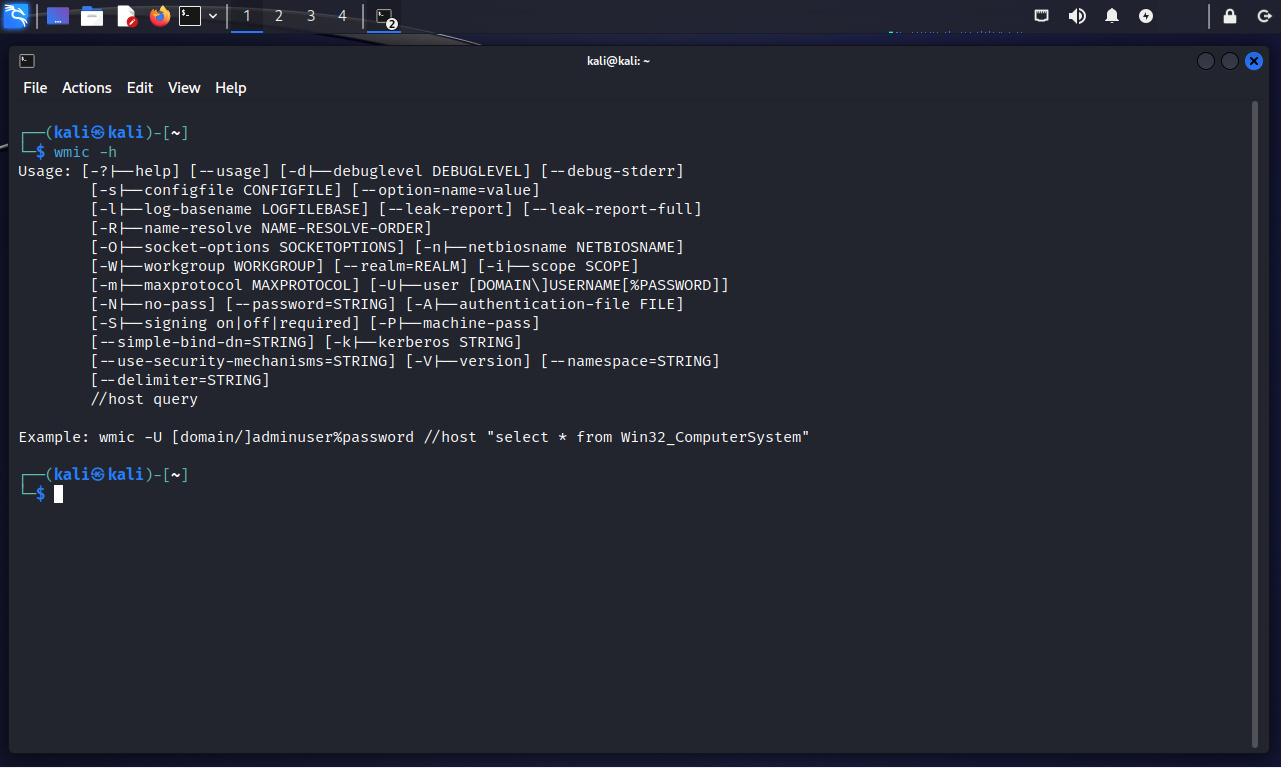1281x768 pixels.
Task: Click the terminal window taskbar button
Action: (x=384, y=16)
